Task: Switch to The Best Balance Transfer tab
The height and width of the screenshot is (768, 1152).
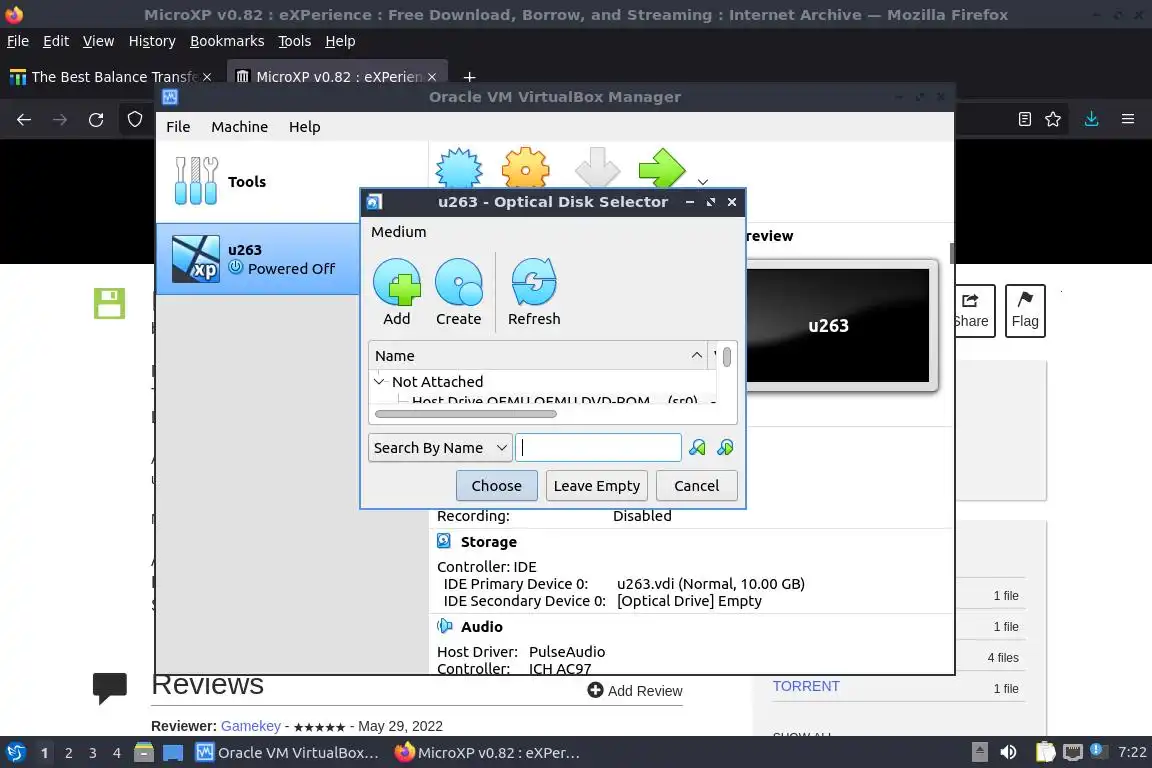Action: [111, 76]
